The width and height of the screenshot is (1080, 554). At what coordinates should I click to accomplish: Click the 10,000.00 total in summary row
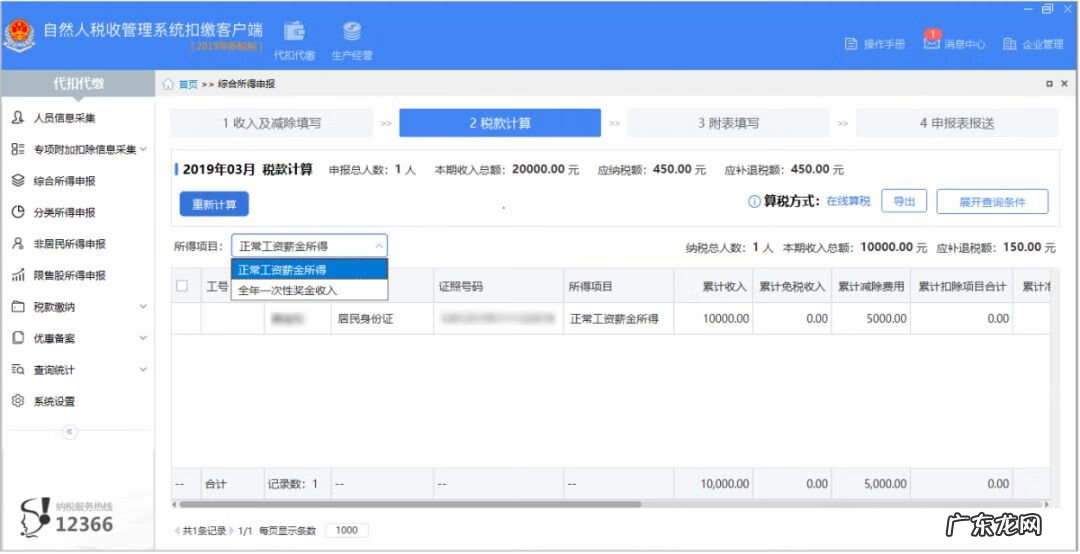tap(713, 484)
